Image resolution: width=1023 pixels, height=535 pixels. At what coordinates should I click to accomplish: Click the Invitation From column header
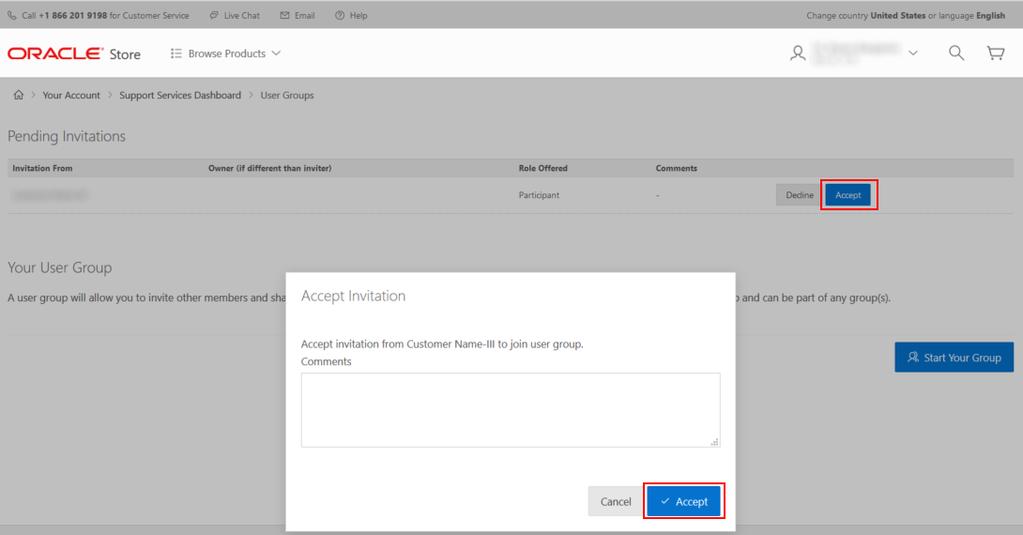tap(42, 168)
